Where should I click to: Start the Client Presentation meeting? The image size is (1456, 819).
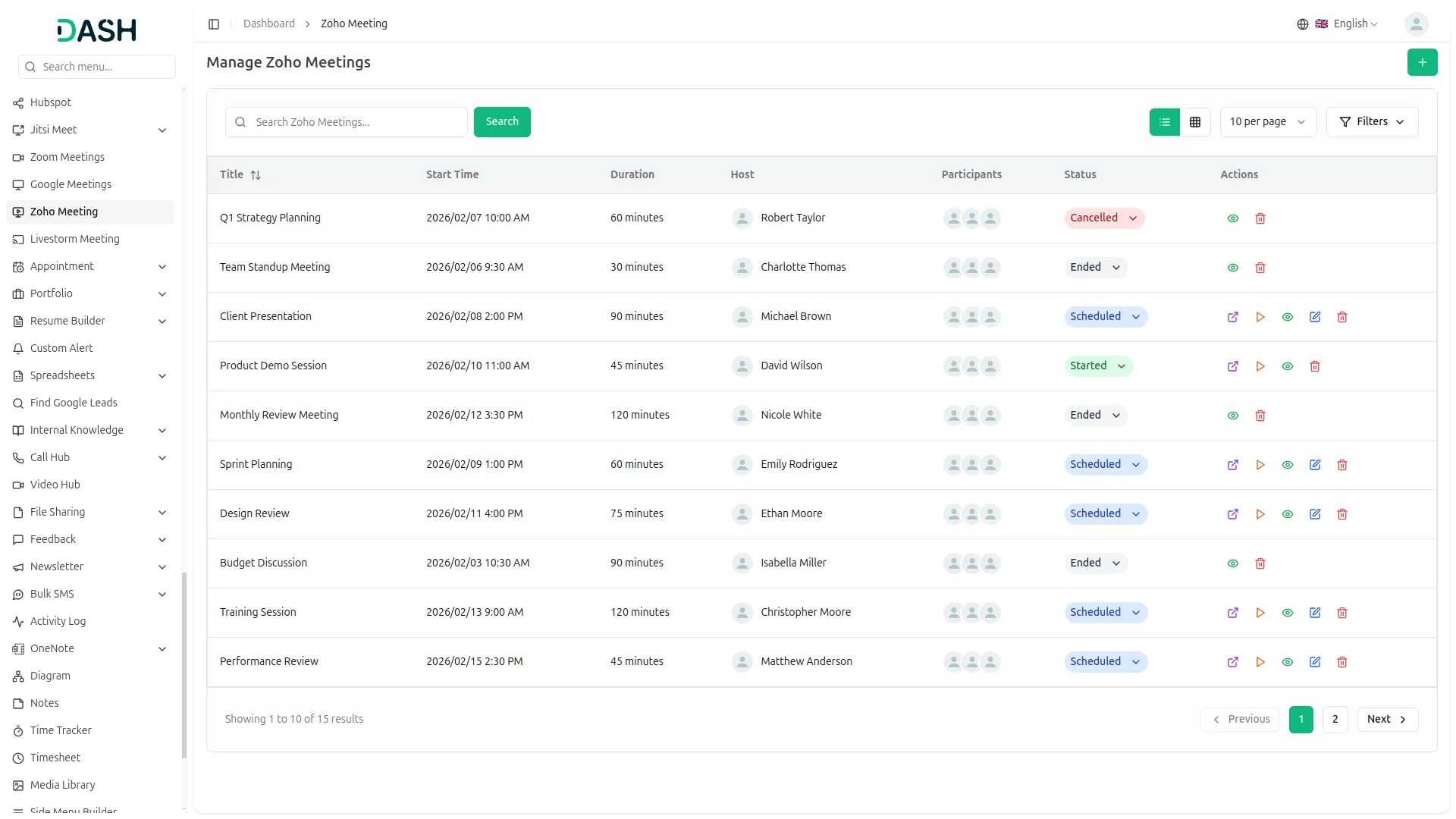(1260, 317)
